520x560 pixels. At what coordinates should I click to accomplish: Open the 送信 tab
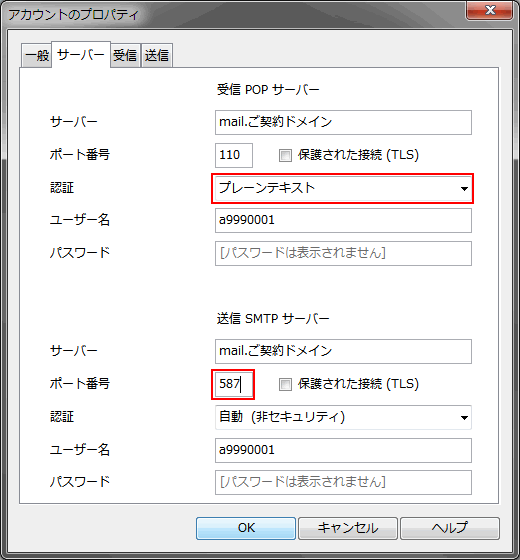(x=157, y=55)
